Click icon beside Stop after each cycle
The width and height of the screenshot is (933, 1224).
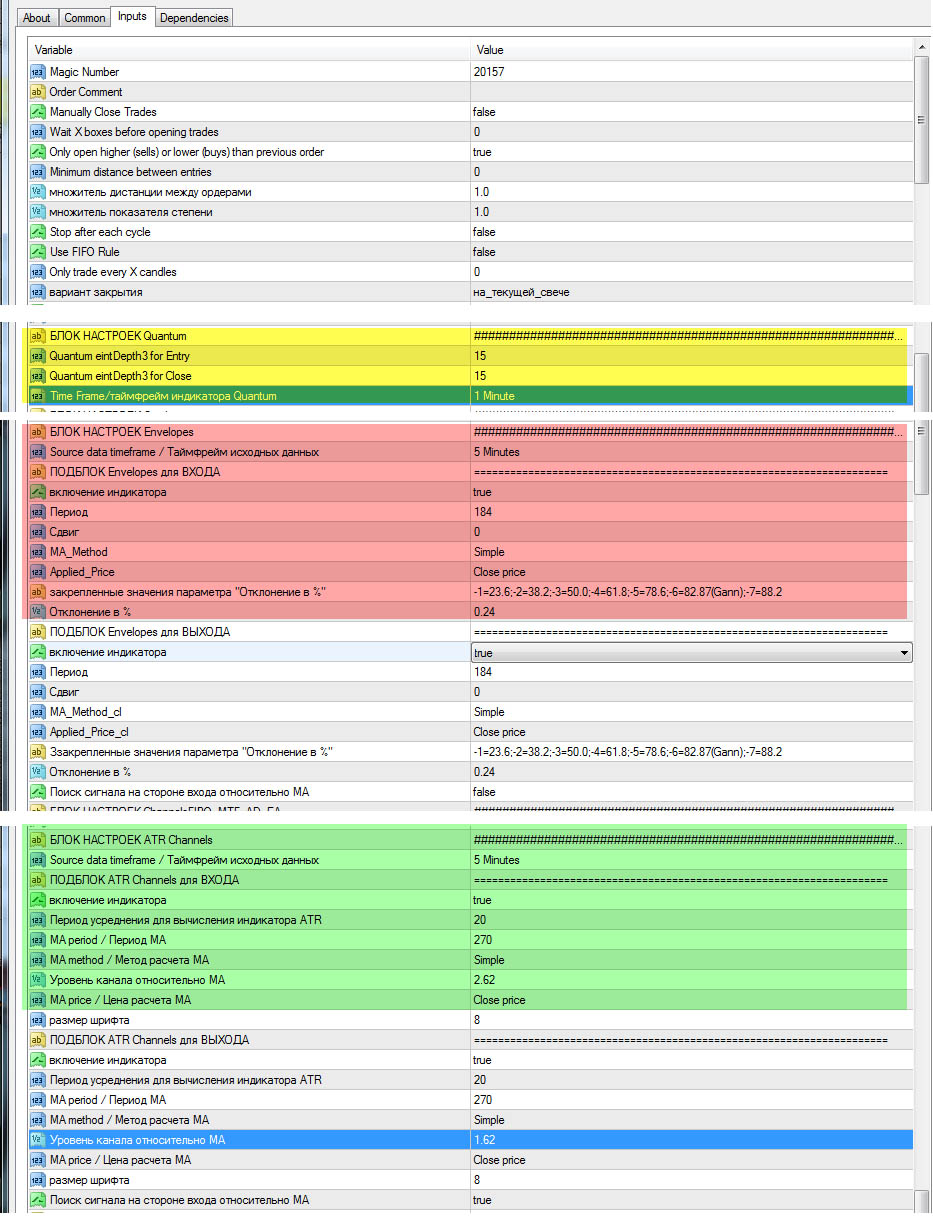coord(38,232)
